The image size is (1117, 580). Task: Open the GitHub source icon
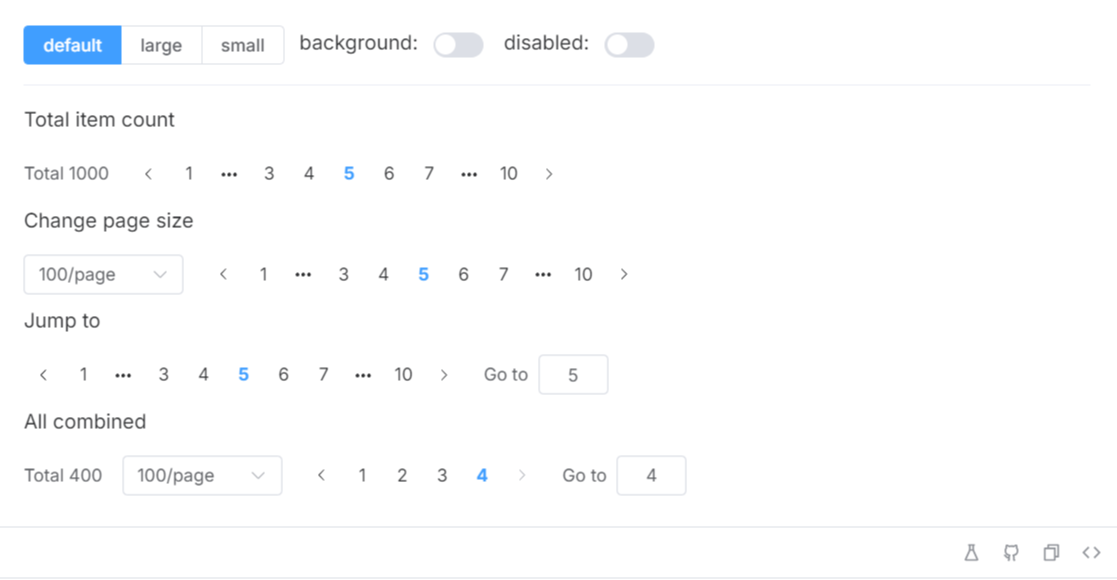(x=1011, y=553)
